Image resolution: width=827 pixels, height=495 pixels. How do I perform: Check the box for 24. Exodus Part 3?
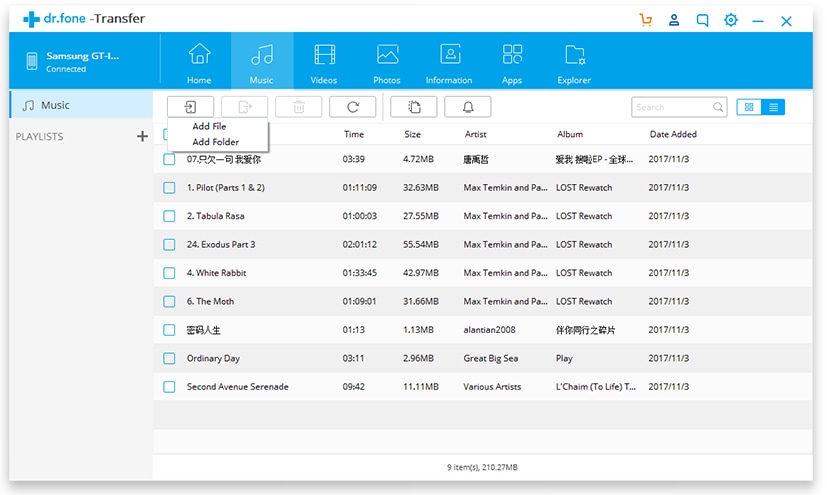[169, 245]
